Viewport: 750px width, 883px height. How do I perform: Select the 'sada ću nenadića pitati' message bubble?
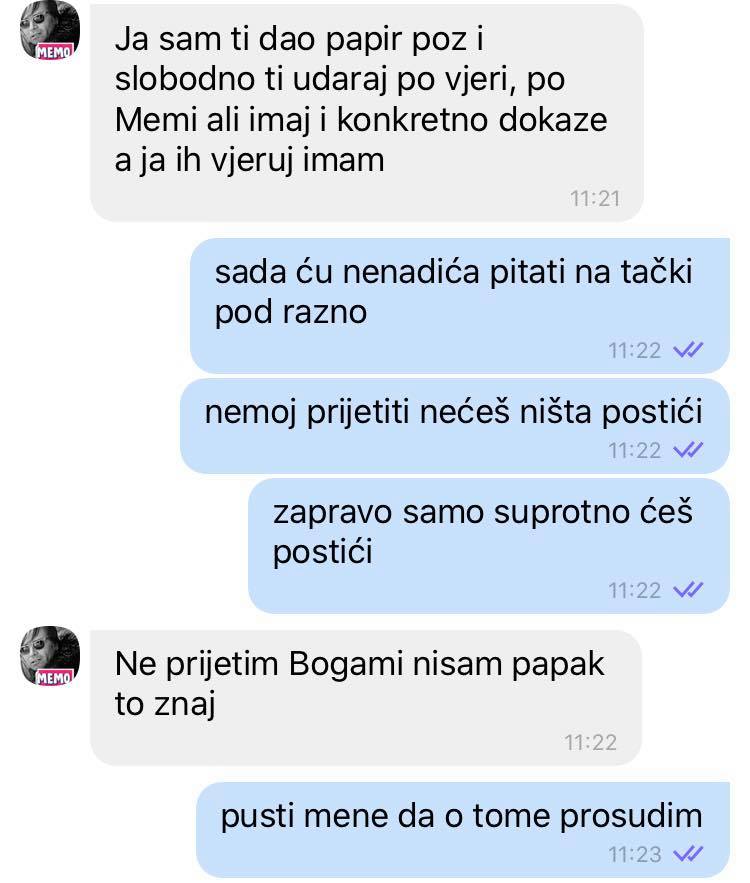460,306
